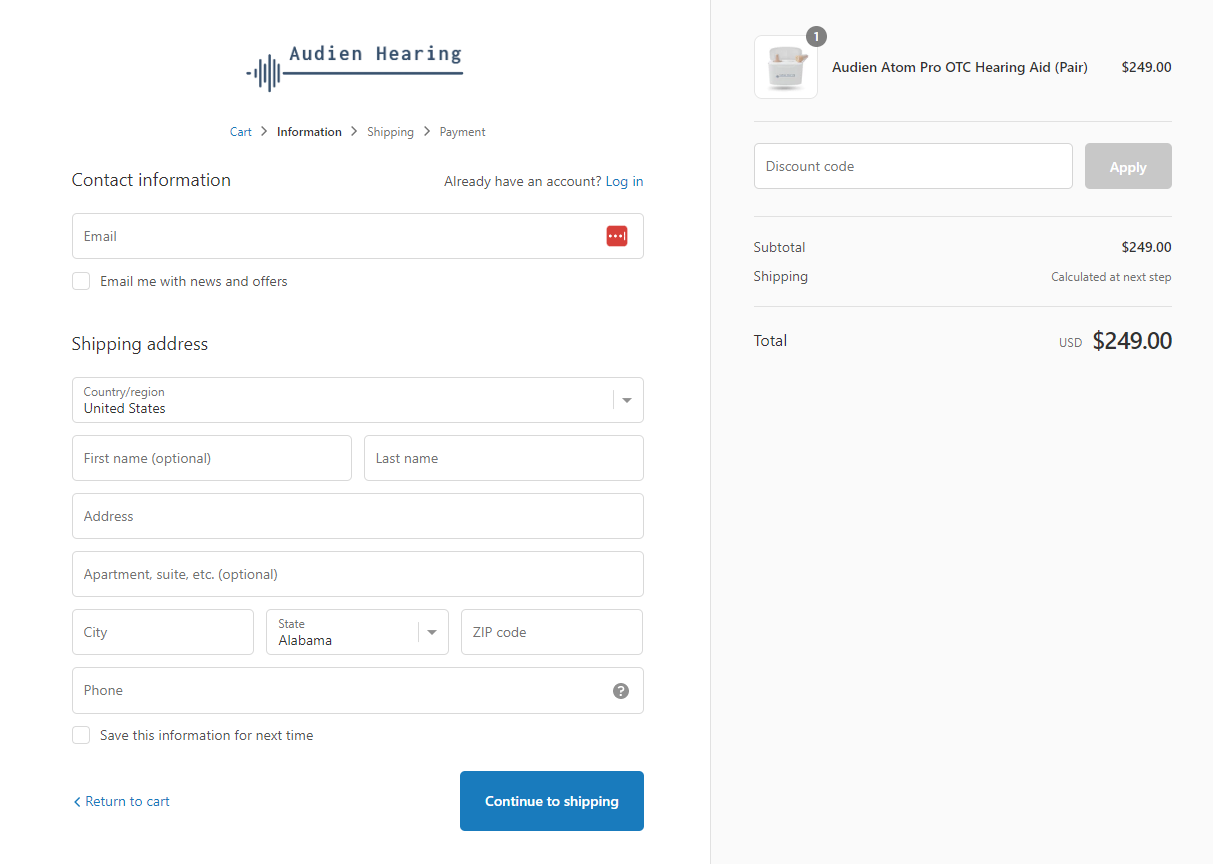This screenshot has width=1213, height=864.
Task: Click the Log in link
Action: coord(624,181)
